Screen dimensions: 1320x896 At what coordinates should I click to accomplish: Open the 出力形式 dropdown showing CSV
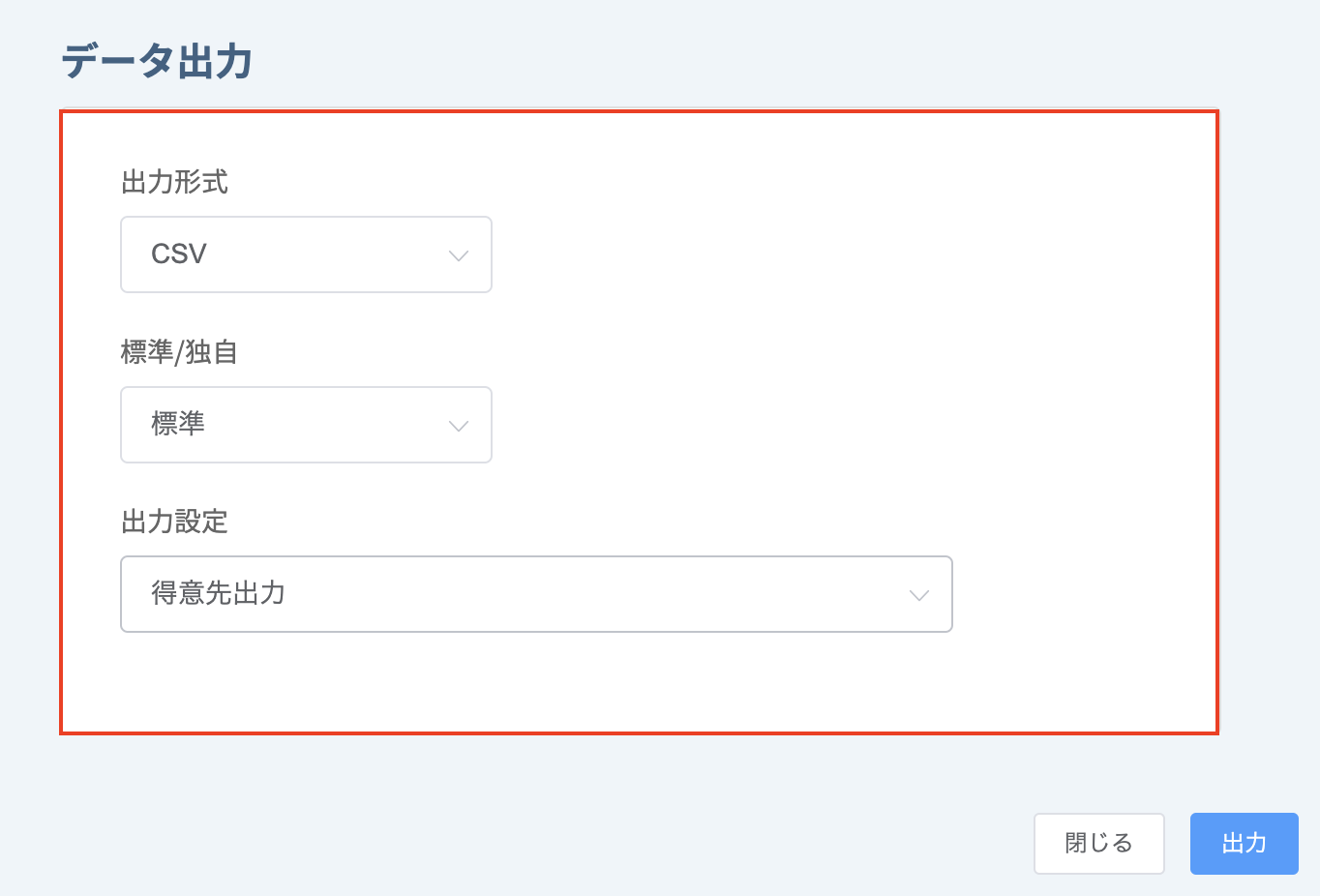[x=306, y=254]
